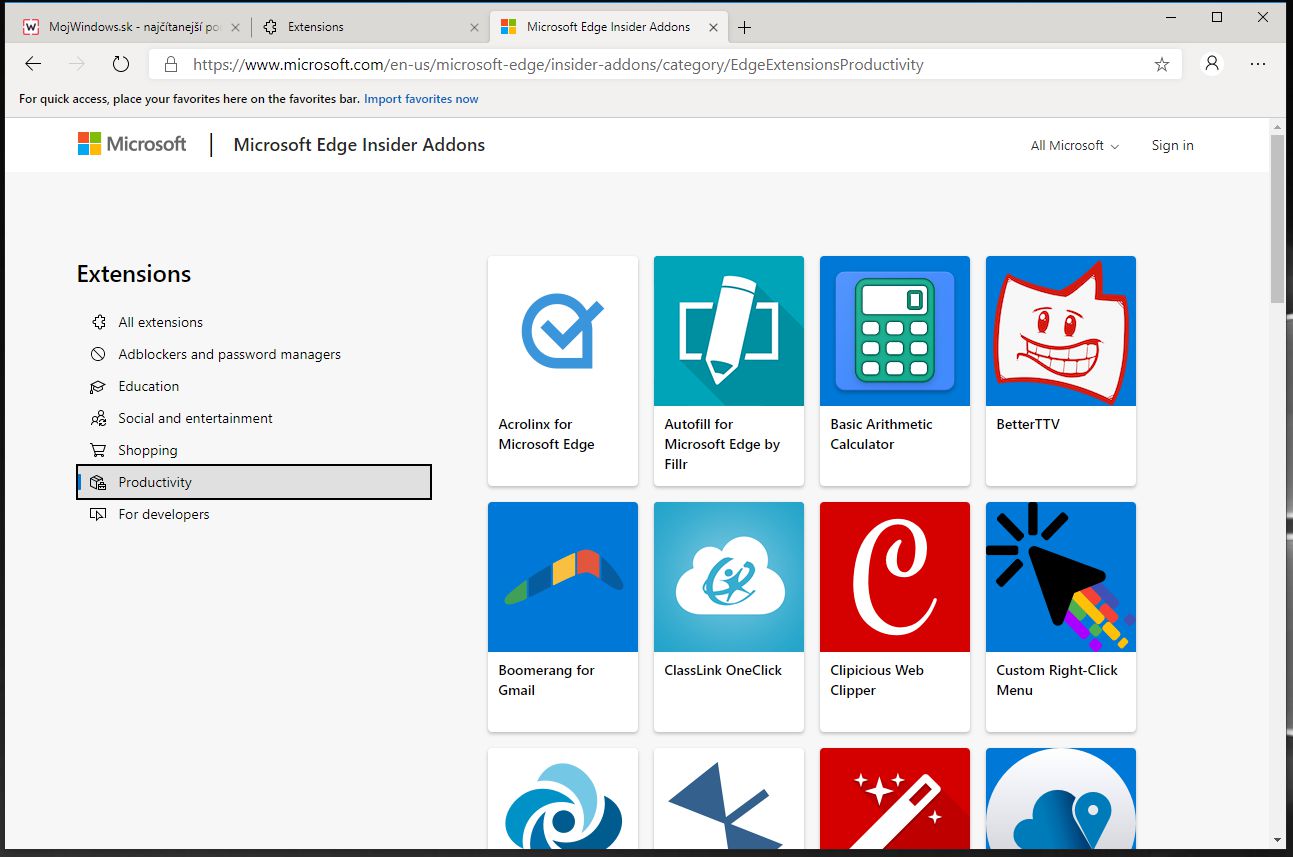The height and width of the screenshot is (857, 1293).
Task: Select Education category
Action: 254,386
